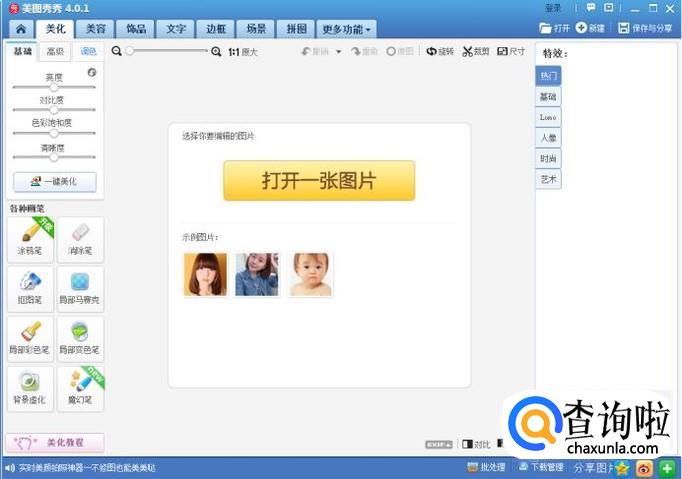Switch to the 美容 beauty tab
This screenshot has height=479, width=682.
pyautogui.click(x=95, y=29)
